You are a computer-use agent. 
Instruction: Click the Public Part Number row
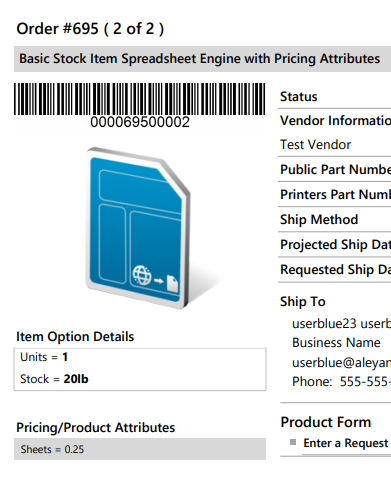335,169
